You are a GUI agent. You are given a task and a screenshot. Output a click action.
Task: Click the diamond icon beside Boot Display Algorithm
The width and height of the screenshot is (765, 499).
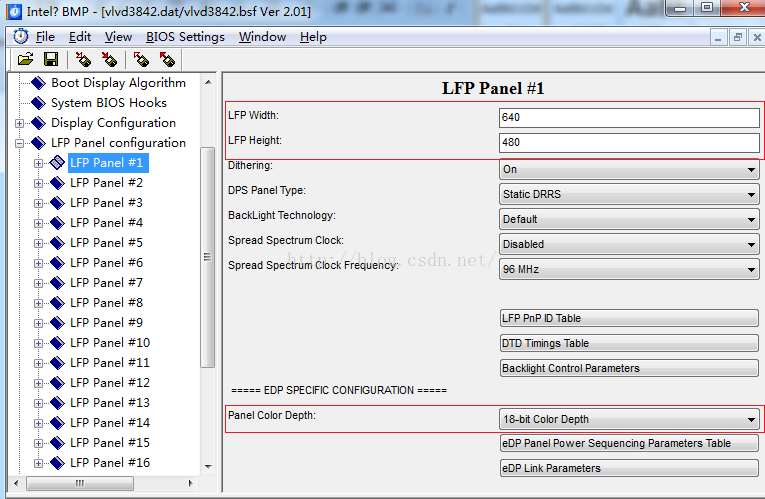click(x=38, y=83)
